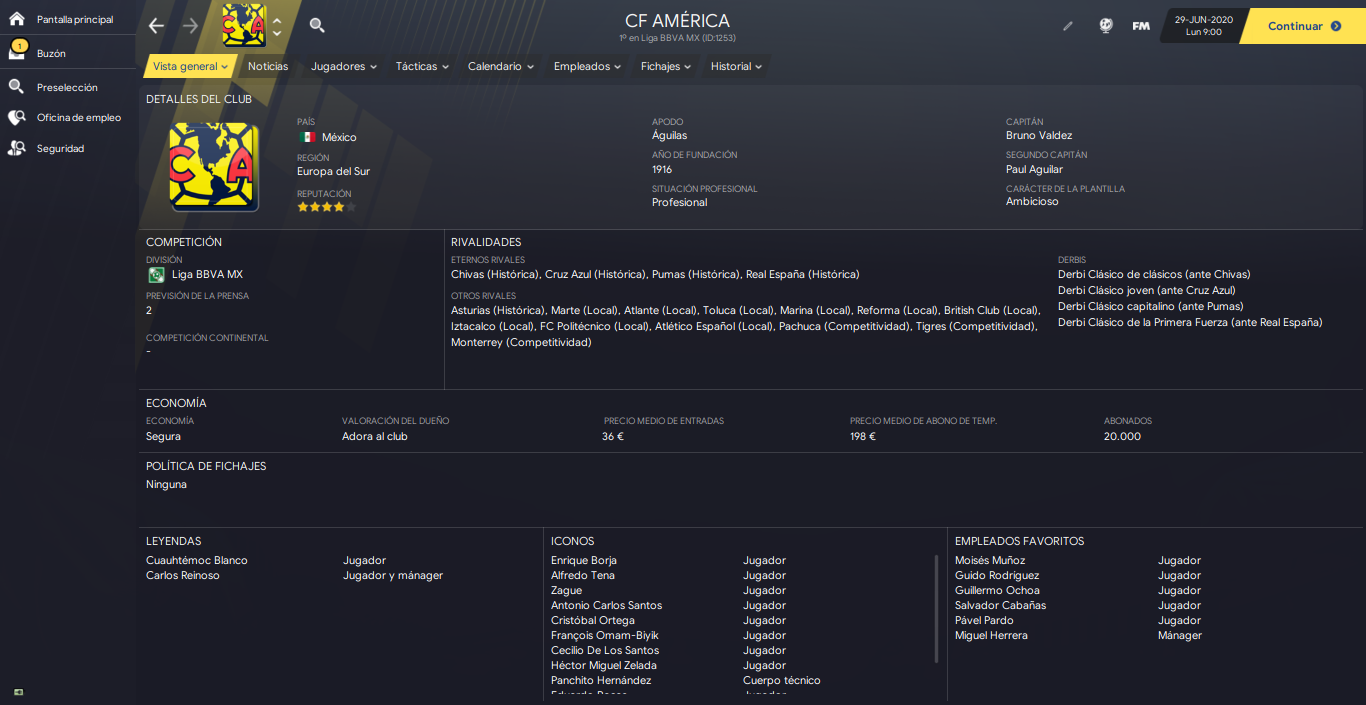Click the Monterrey (Competitividad) rival
The image size is (1366, 705).
(x=521, y=342)
